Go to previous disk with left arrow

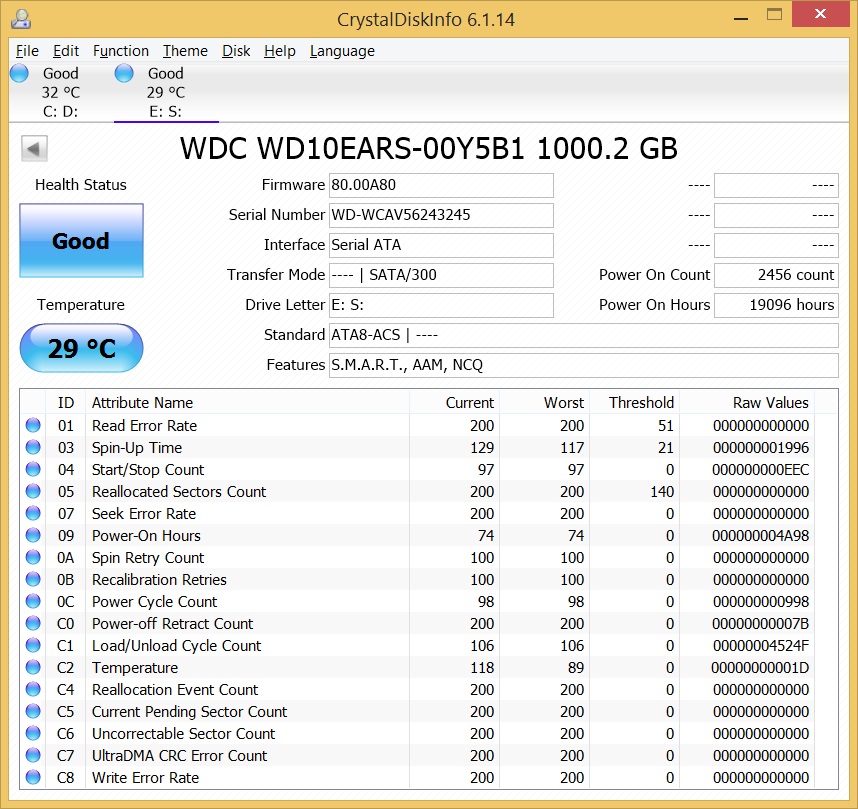[34, 148]
